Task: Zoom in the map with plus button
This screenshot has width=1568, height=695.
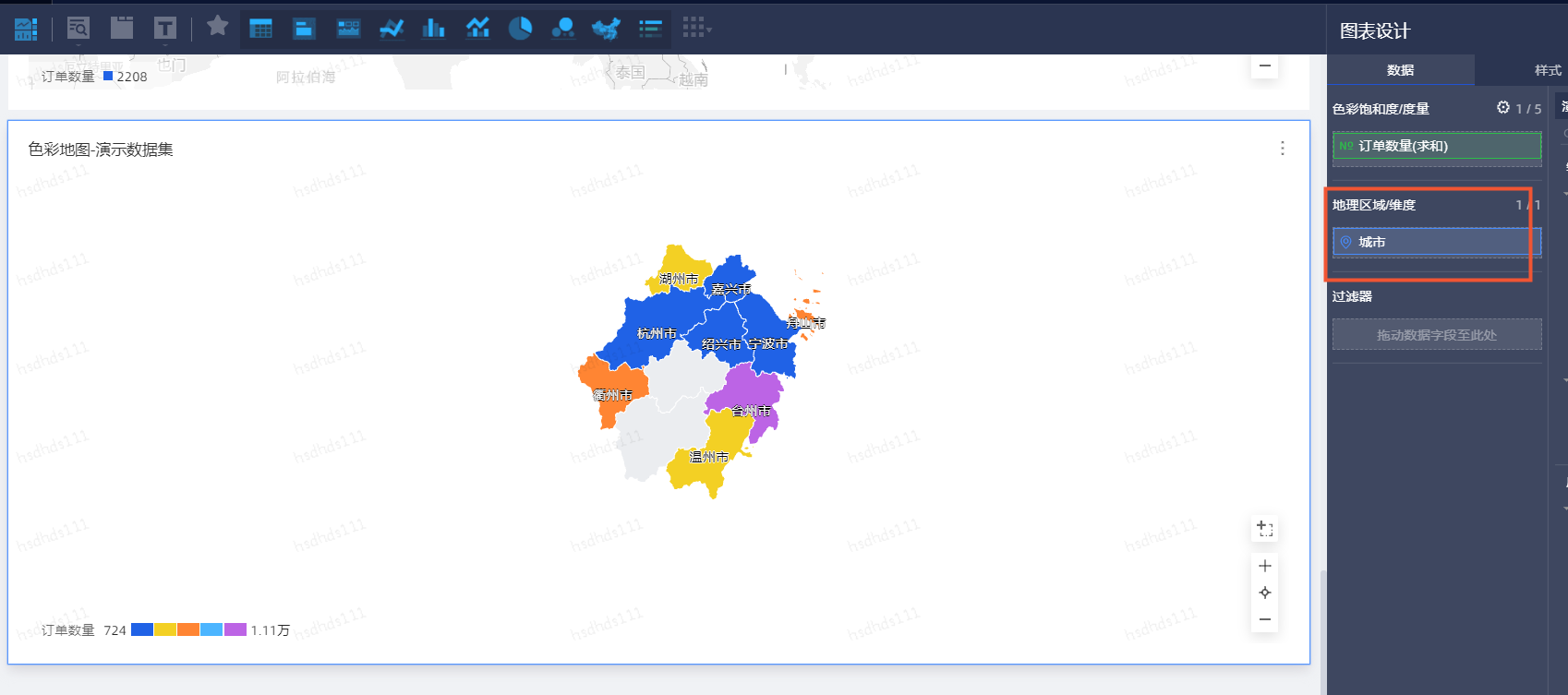Action: tap(1265, 566)
